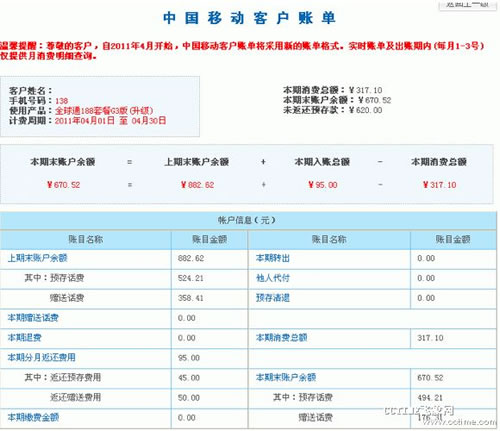The width and height of the screenshot is (500, 431).
Task: Click the 本期缴费金额 link
Action: coord(33,417)
